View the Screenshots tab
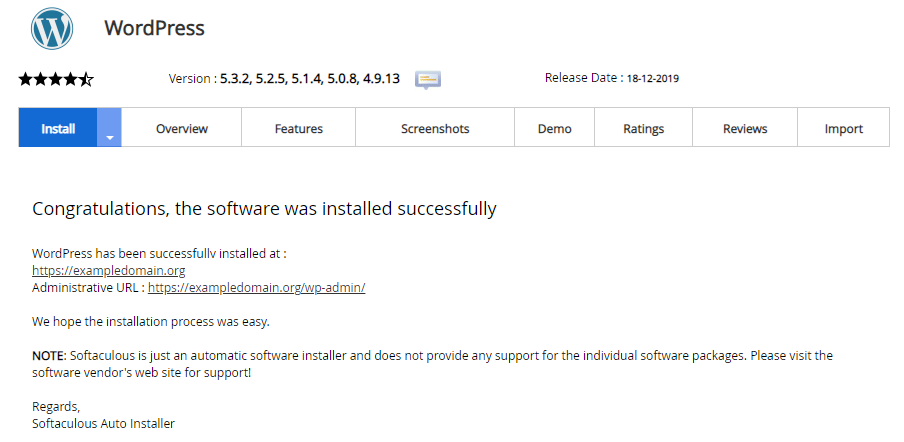 (x=435, y=127)
